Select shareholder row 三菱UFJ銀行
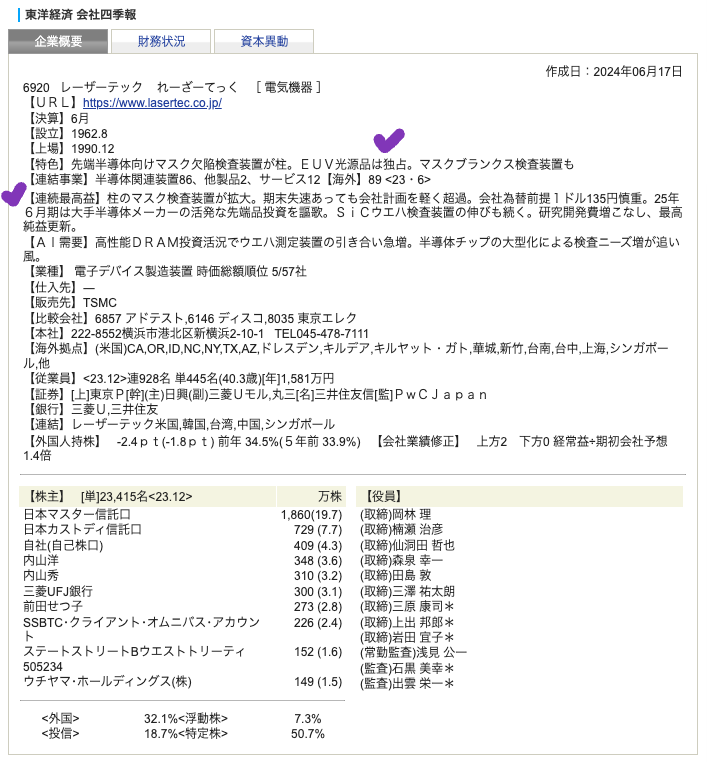The image size is (707, 762). tap(58, 591)
